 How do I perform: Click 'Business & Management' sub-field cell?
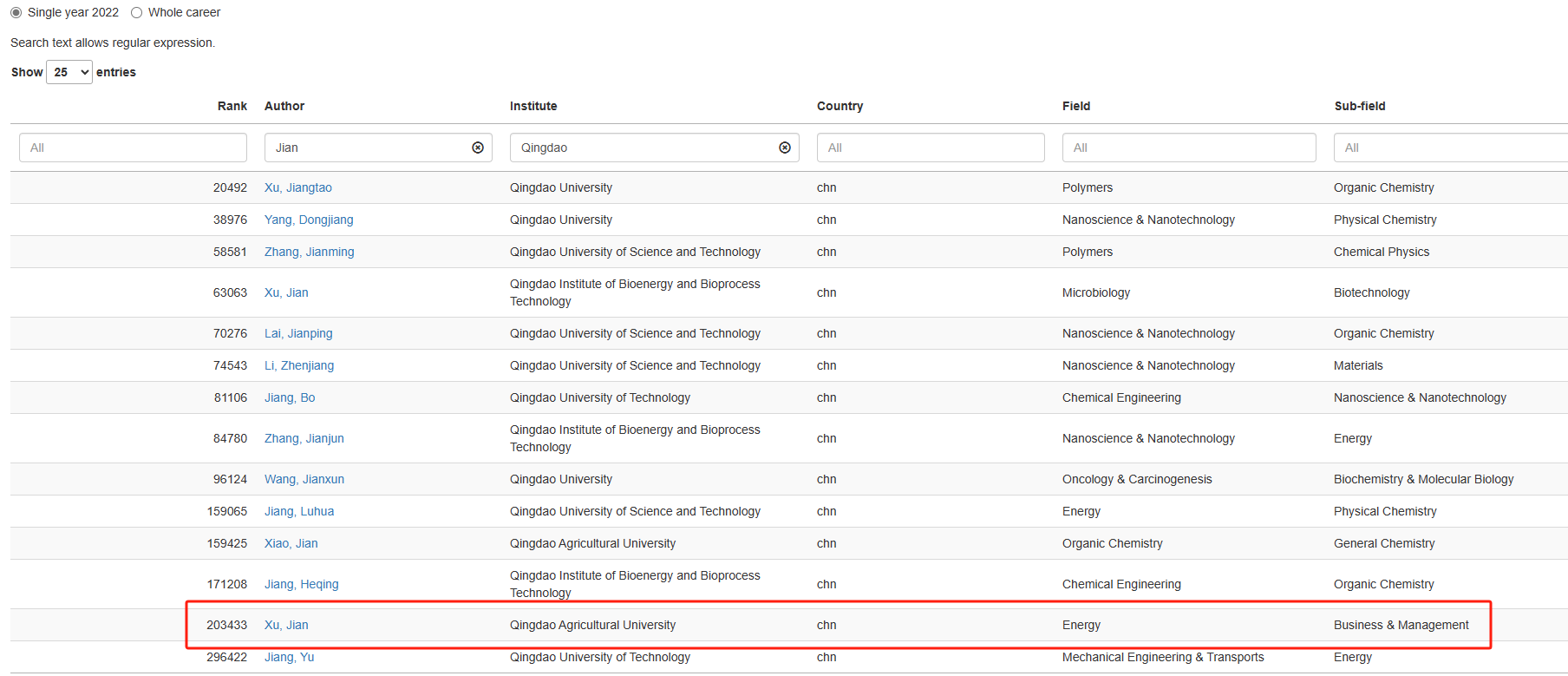(1401, 625)
